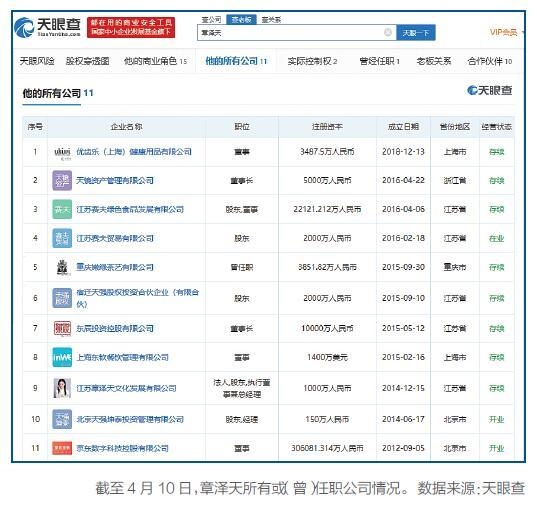Click the Tianyancha logo
Image resolution: width=537 pixels, height=514 pixels.
(47, 27)
